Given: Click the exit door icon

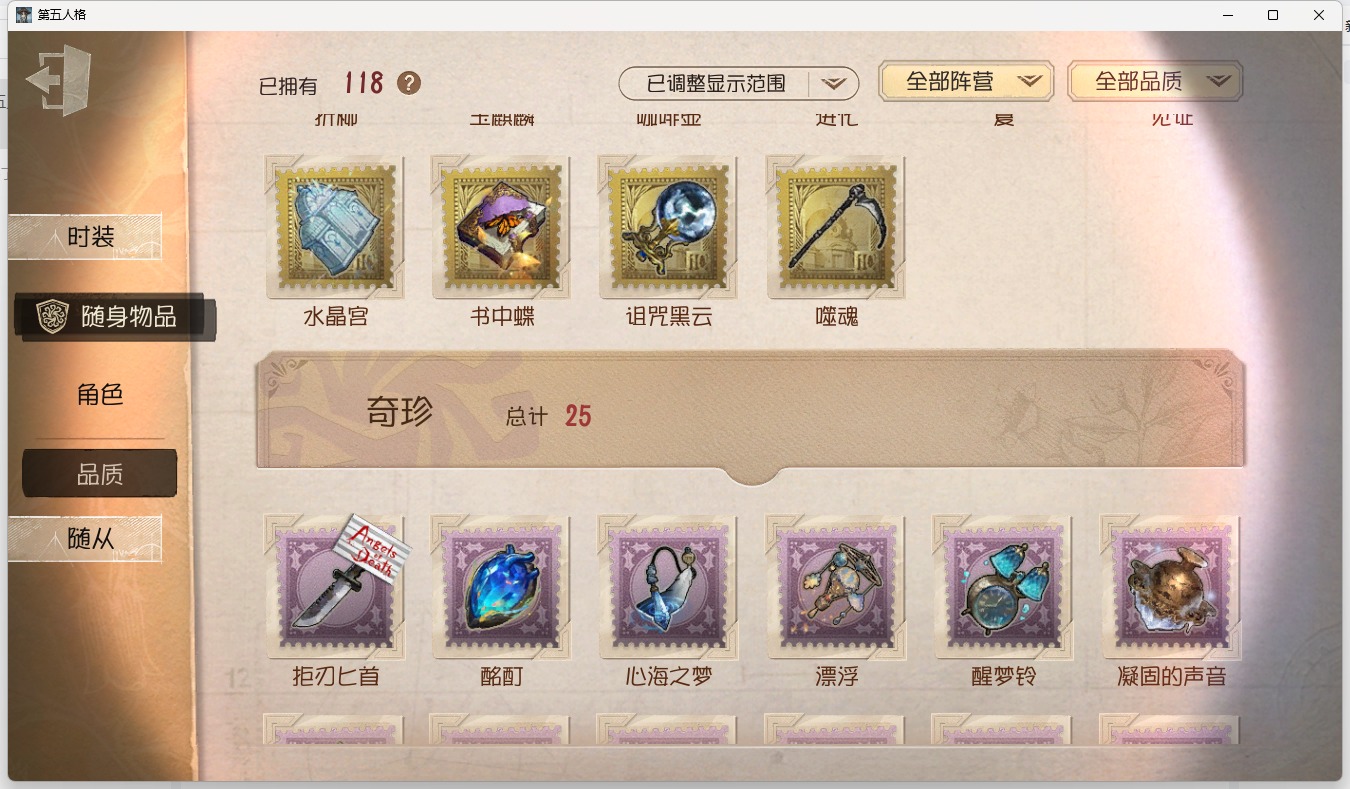Looking at the screenshot, I should (x=58, y=80).
